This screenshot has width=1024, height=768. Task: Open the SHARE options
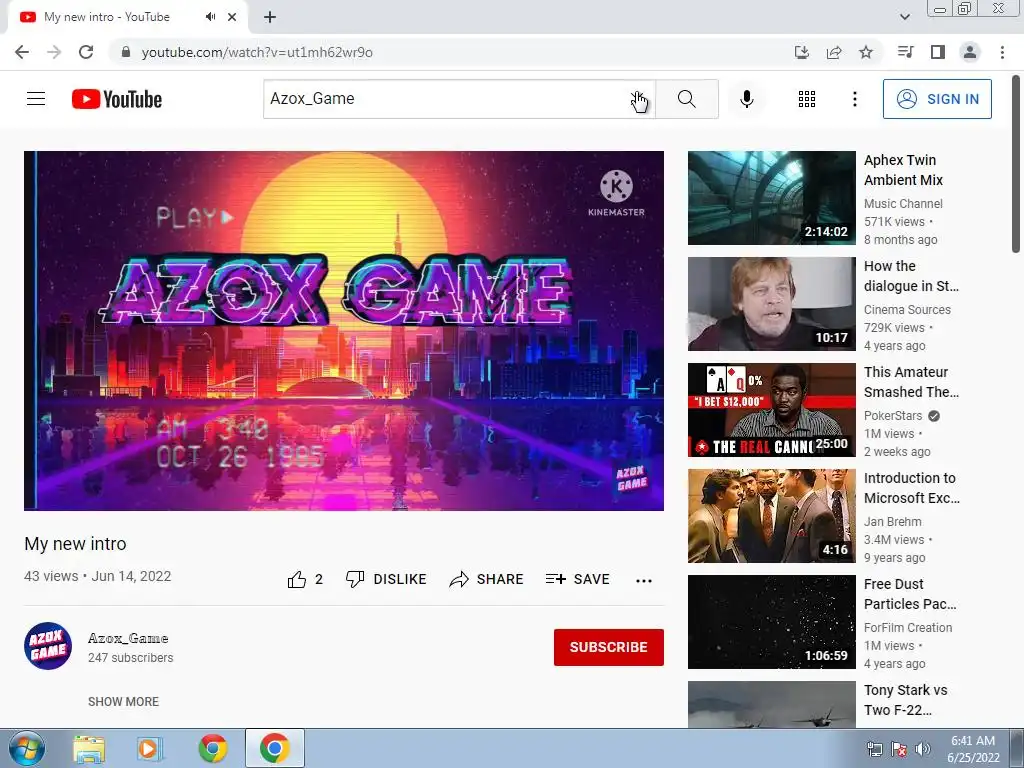487,579
